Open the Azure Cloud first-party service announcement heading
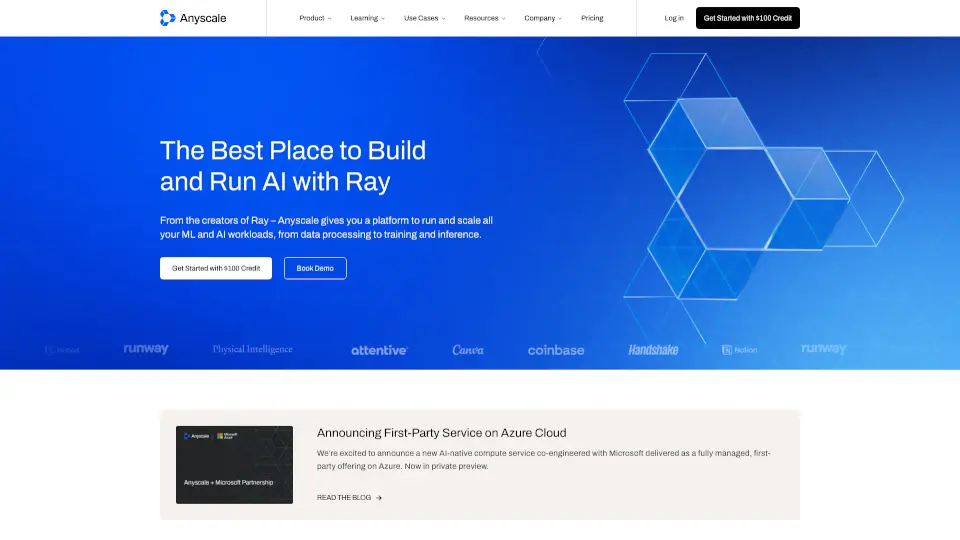This screenshot has width=960, height=540. [441, 433]
